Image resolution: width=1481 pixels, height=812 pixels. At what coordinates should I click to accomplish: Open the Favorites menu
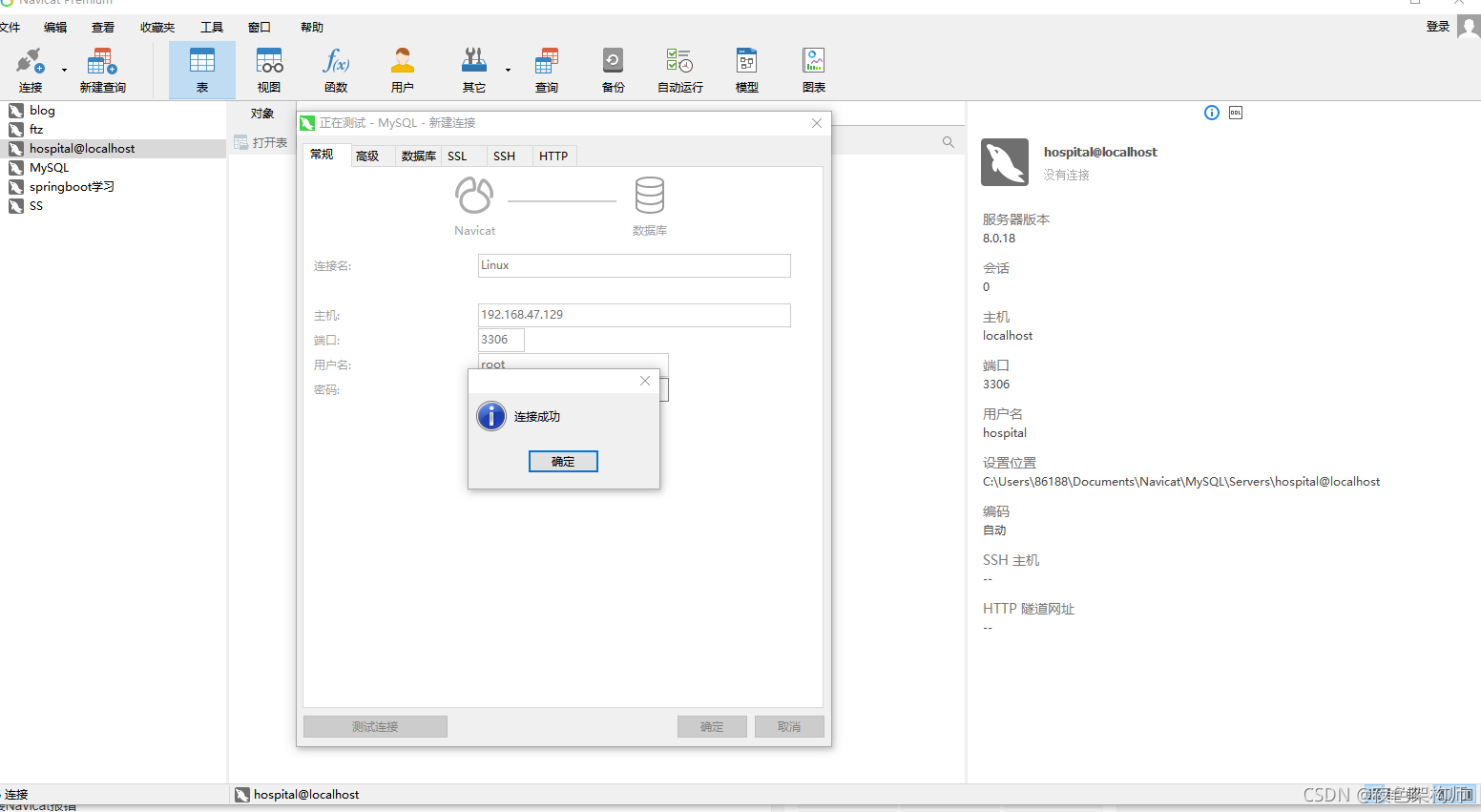coord(157,28)
